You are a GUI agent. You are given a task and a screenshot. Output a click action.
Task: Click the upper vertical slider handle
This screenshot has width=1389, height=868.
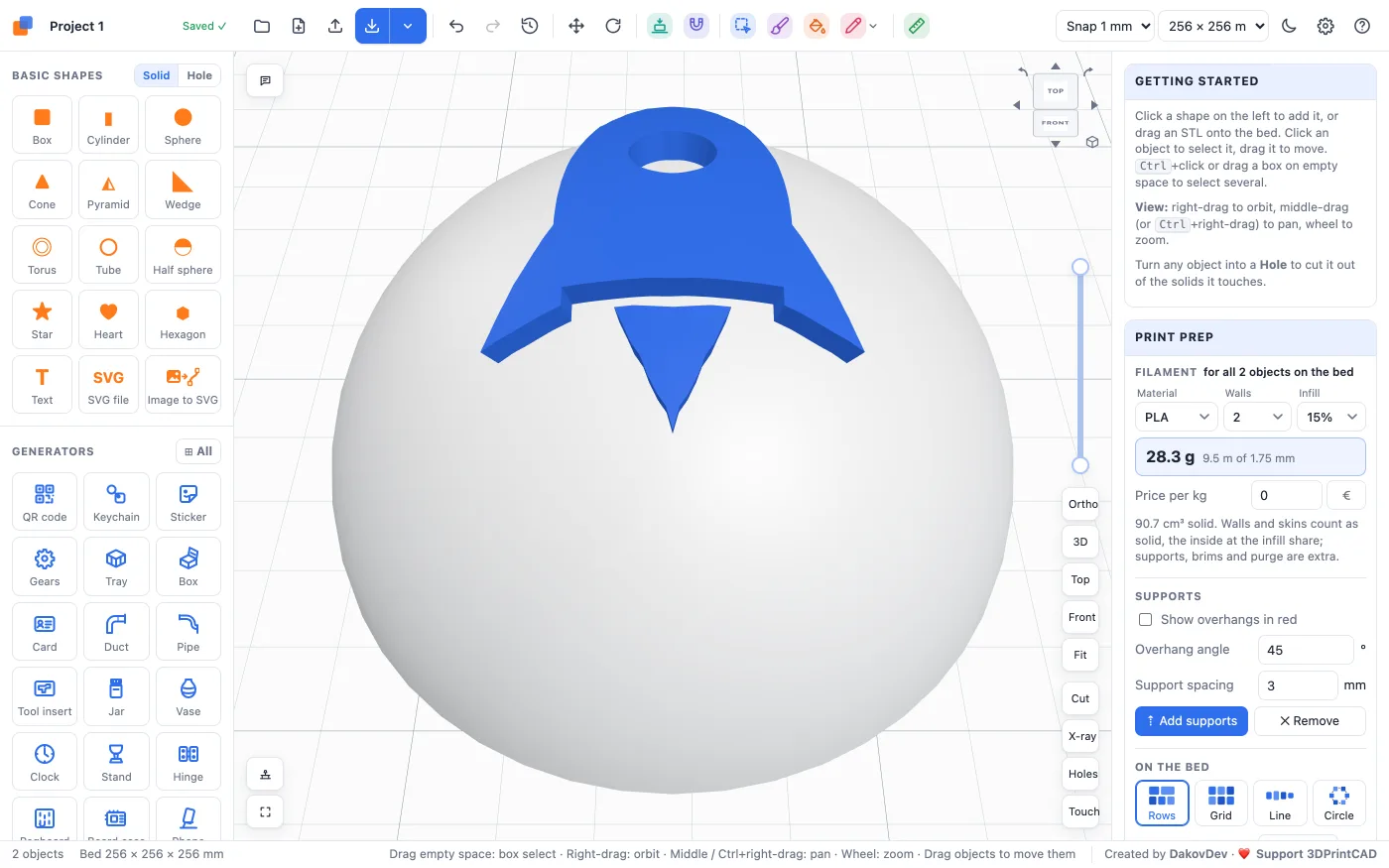coord(1080,267)
